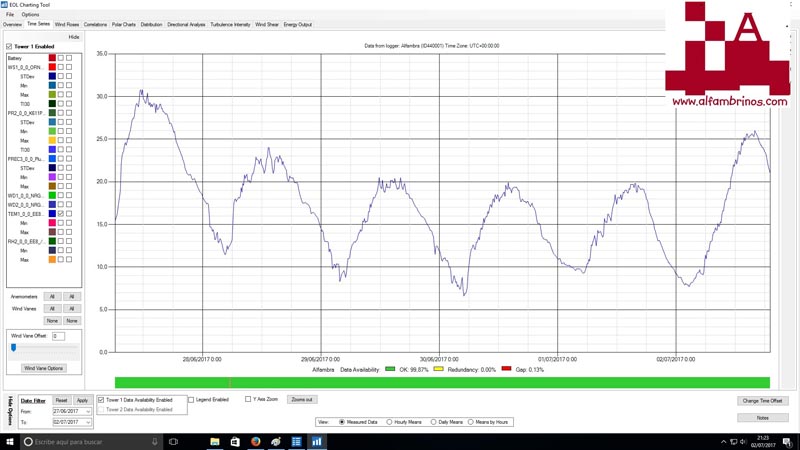Click the RH2_0_0_EE8 dark green swatch
This screenshot has height=450, width=800.
point(52,241)
